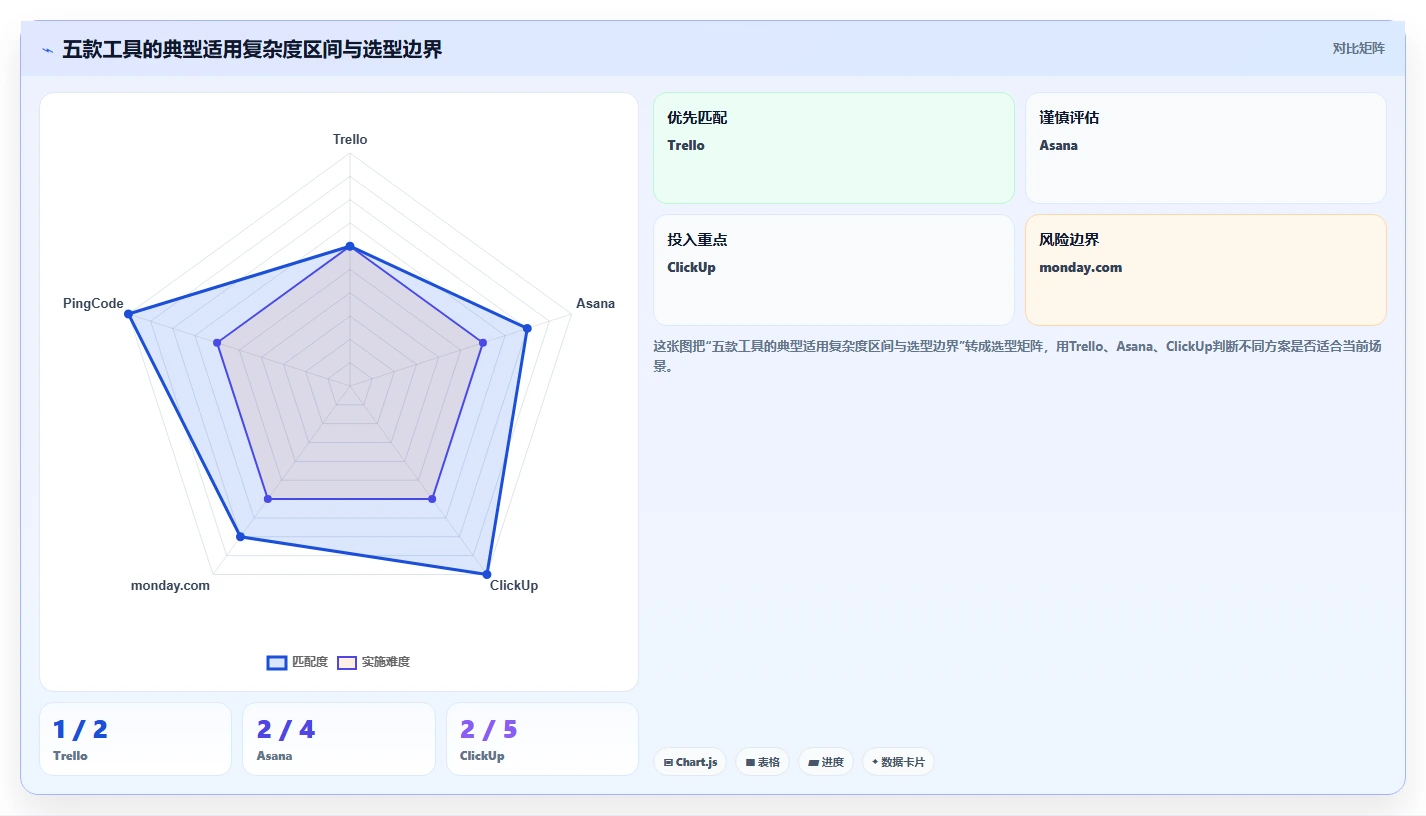This screenshot has width=1426, height=816.
Task: Select the 实施难度 data point on monday.com axis
Action: 268,498
